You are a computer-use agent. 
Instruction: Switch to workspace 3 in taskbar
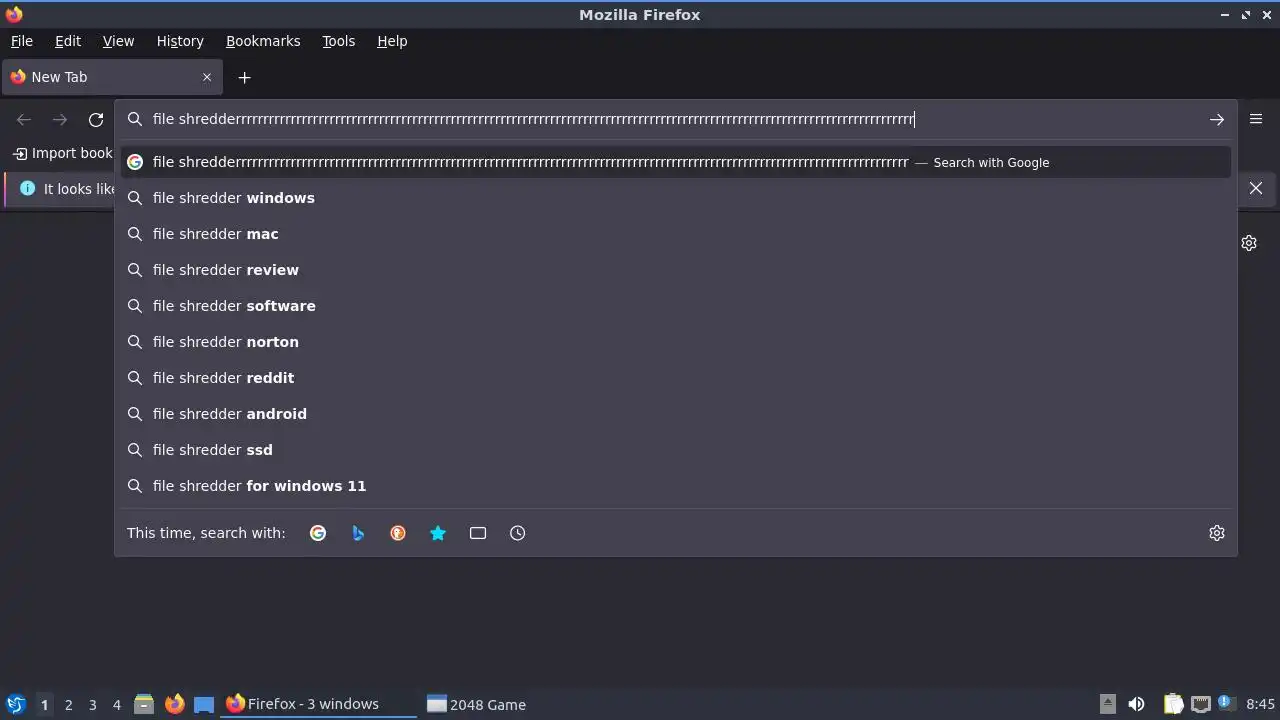tap(92, 705)
